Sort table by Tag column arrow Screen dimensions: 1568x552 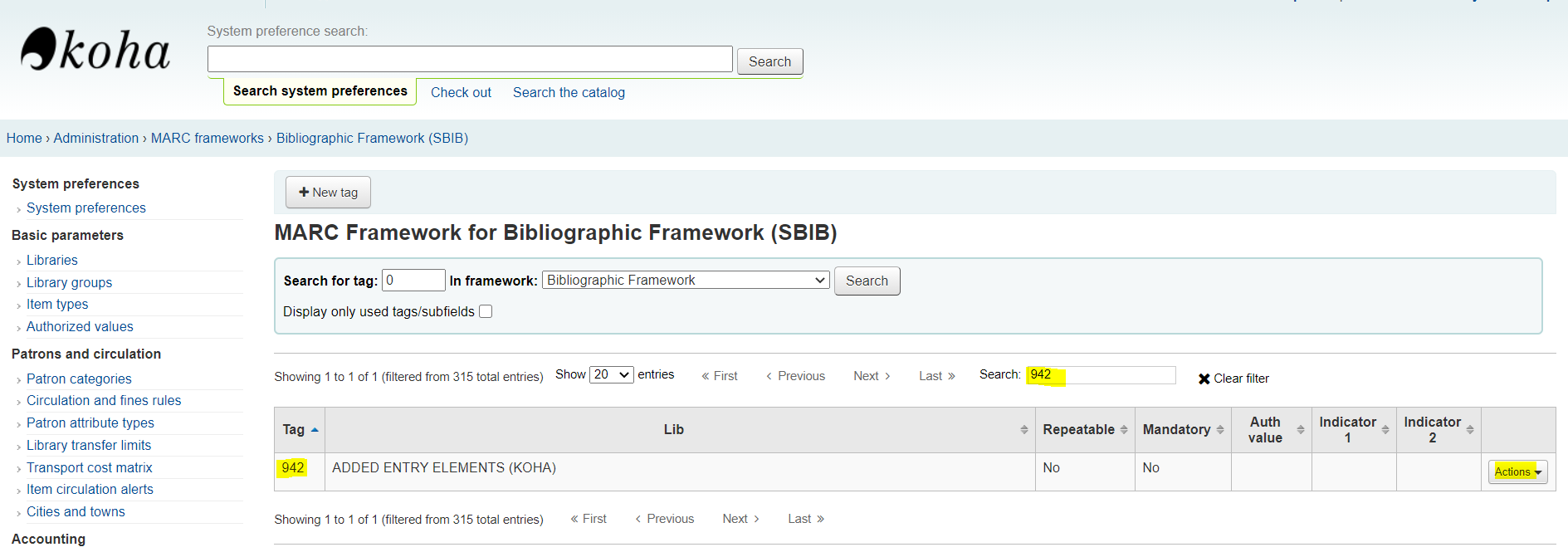click(315, 430)
